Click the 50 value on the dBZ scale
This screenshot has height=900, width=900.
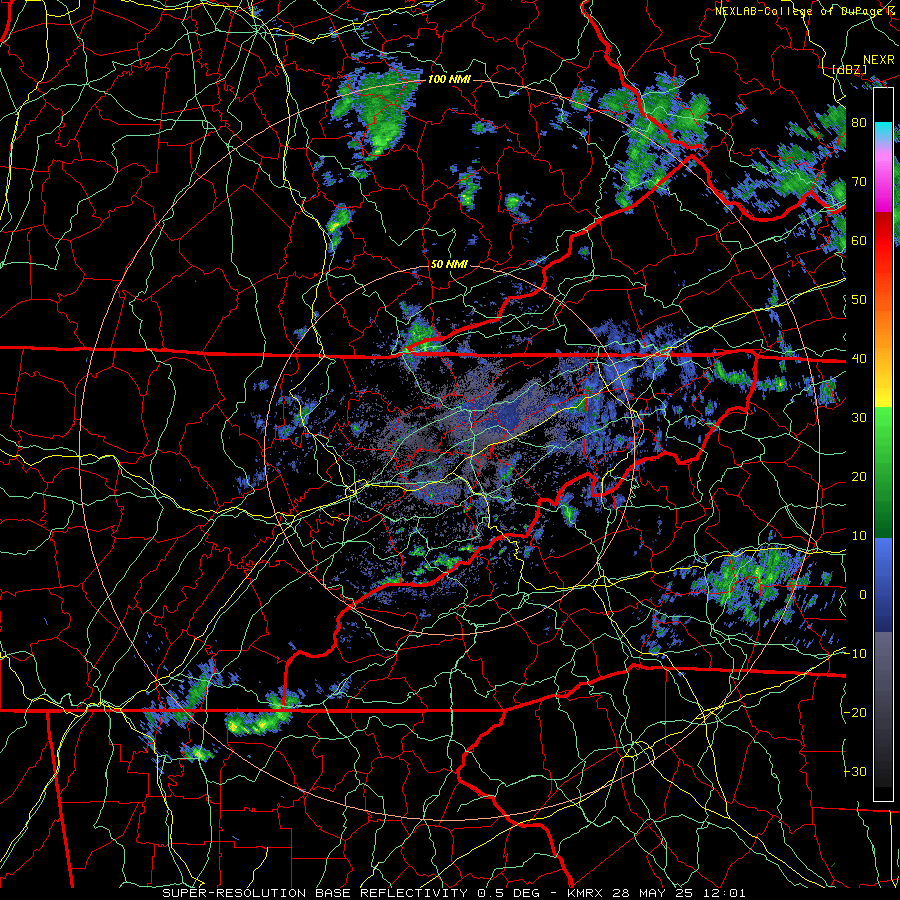coord(859,300)
